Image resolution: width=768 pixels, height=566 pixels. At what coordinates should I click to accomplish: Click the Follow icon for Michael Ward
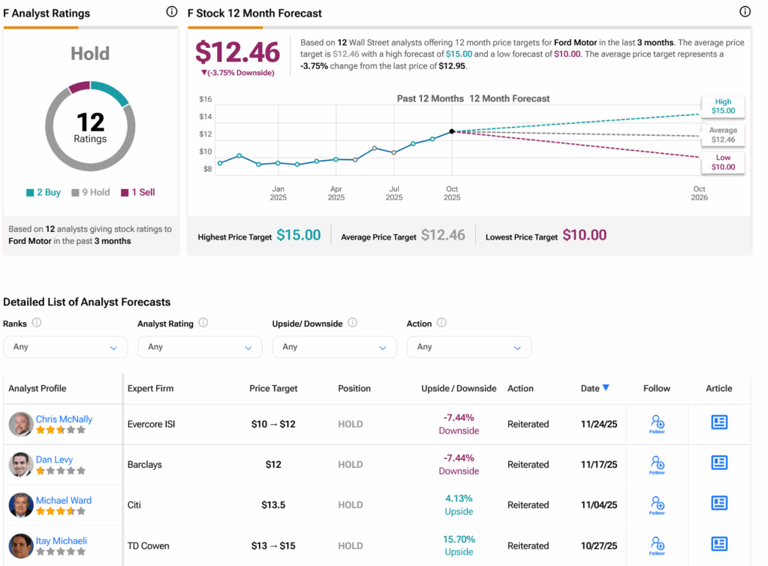pyautogui.click(x=657, y=505)
